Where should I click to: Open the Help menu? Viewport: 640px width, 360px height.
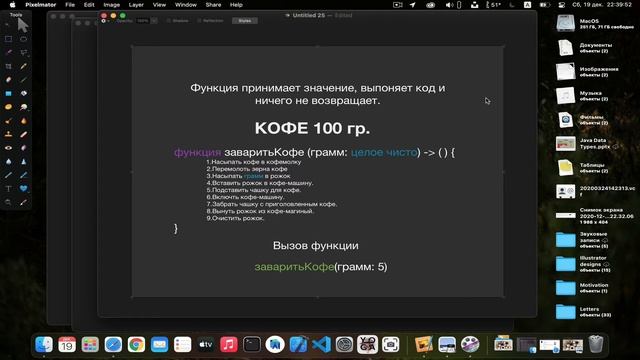236,5
